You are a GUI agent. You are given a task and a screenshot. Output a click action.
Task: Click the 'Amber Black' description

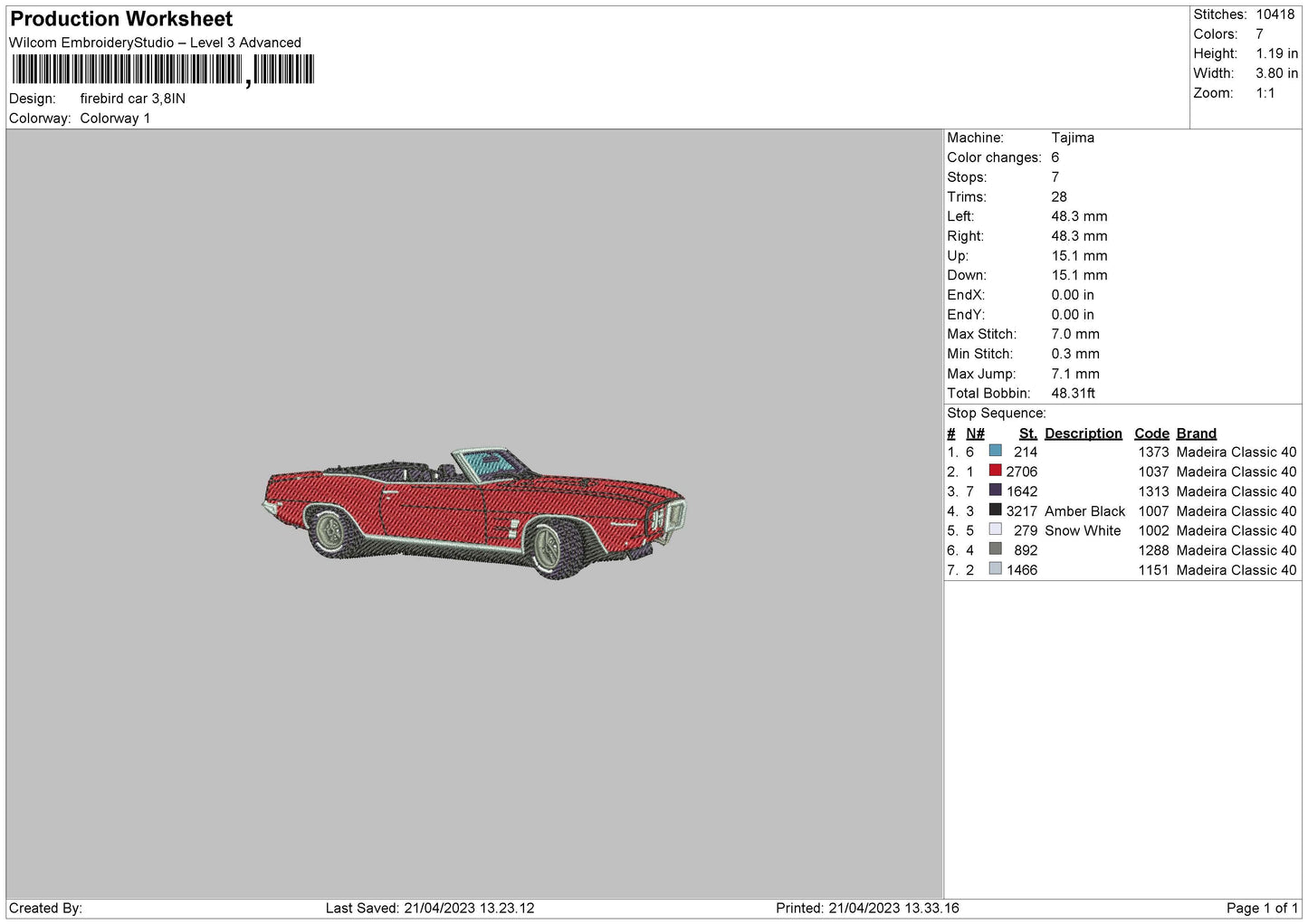pyautogui.click(x=1084, y=511)
